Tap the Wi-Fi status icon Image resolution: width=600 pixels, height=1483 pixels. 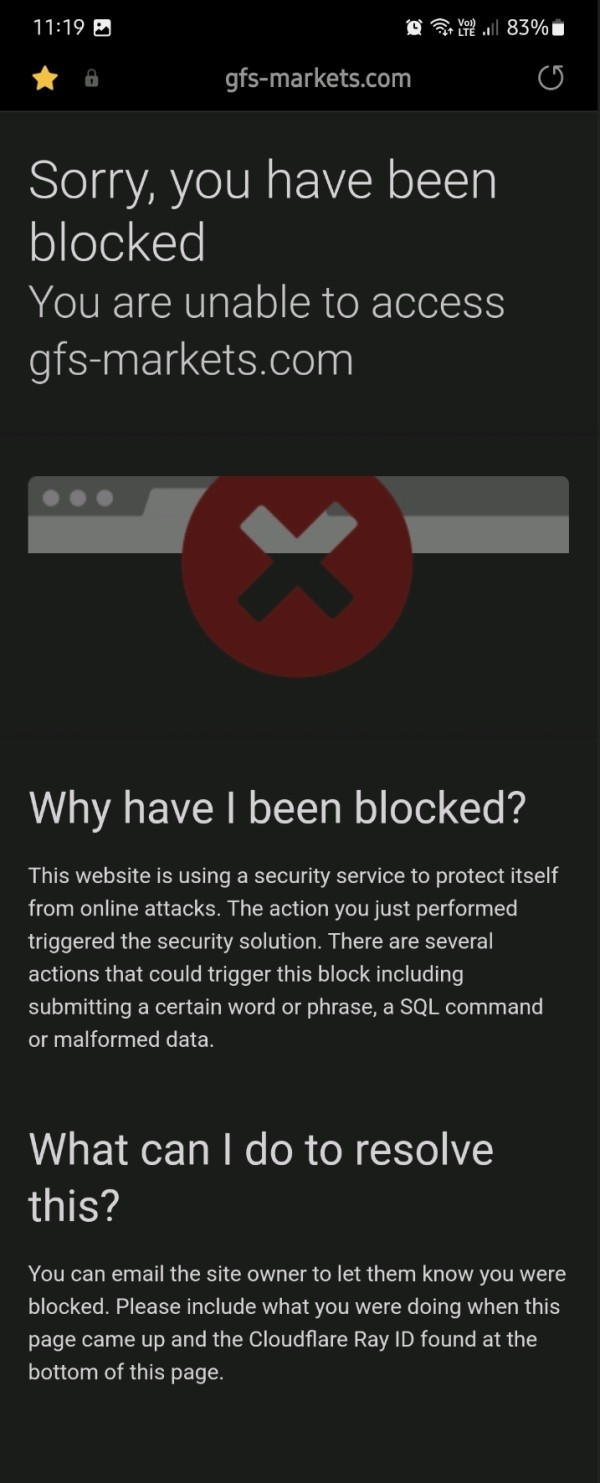click(x=442, y=28)
